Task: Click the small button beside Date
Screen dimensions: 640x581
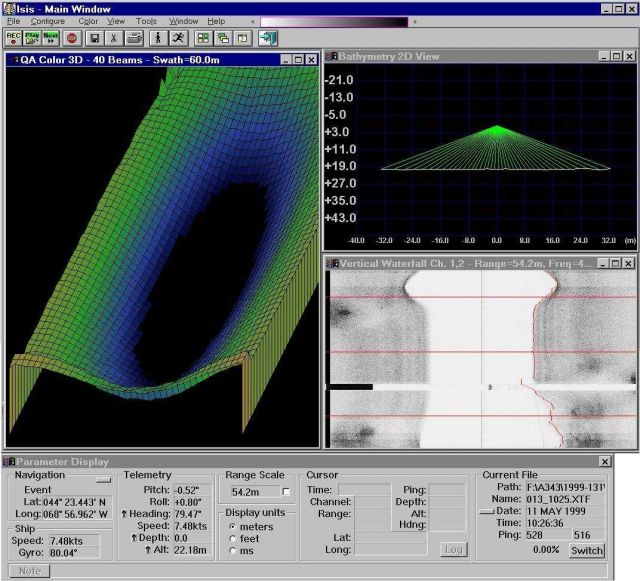Action: (487, 511)
